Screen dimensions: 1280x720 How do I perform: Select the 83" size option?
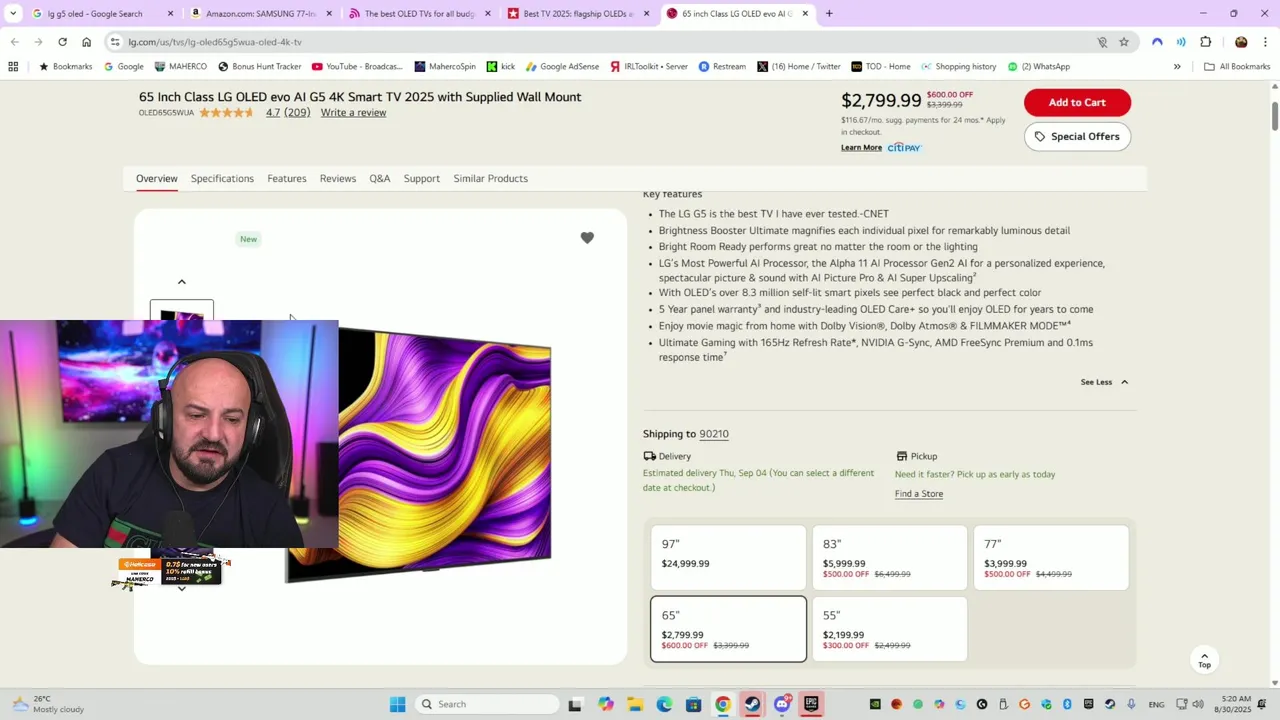[889, 557]
